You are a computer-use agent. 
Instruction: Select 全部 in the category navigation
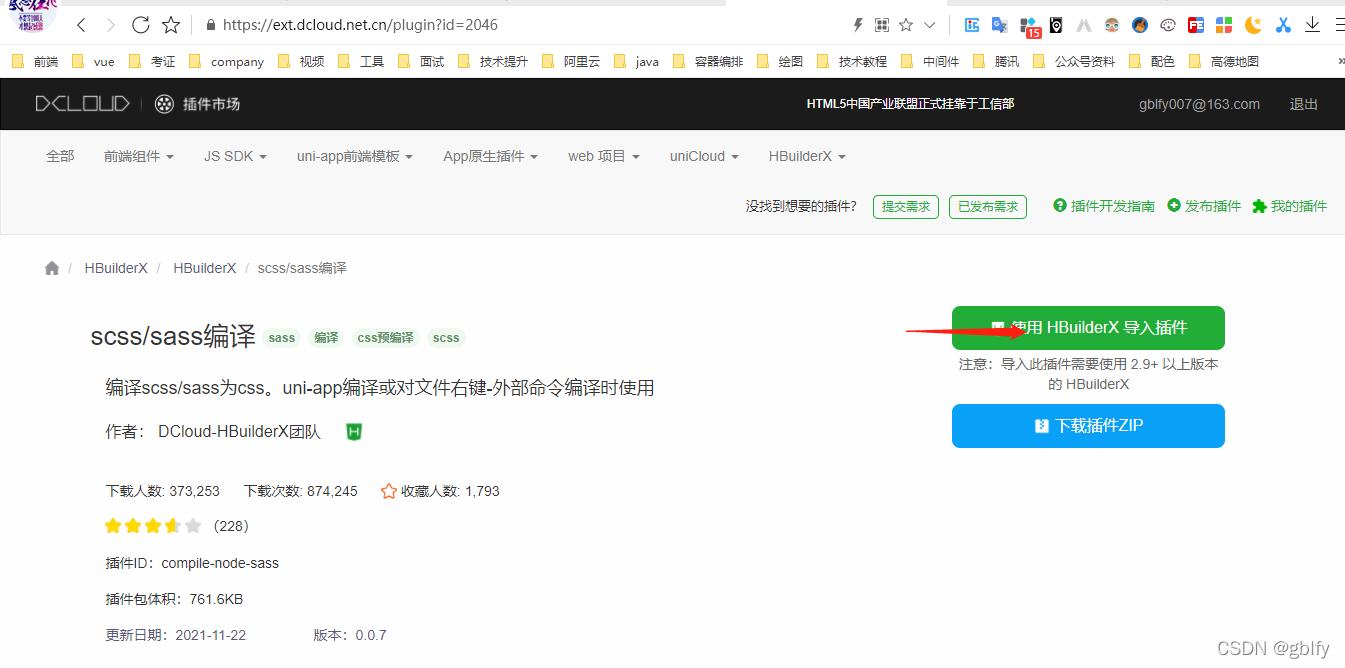(x=60, y=156)
